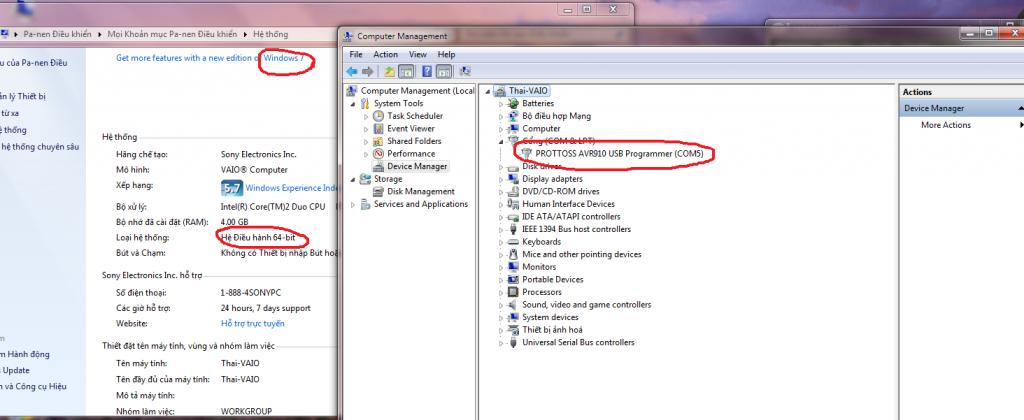
Task: Expand the Bộ điều hợp Mạng category
Action: (x=501, y=116)
